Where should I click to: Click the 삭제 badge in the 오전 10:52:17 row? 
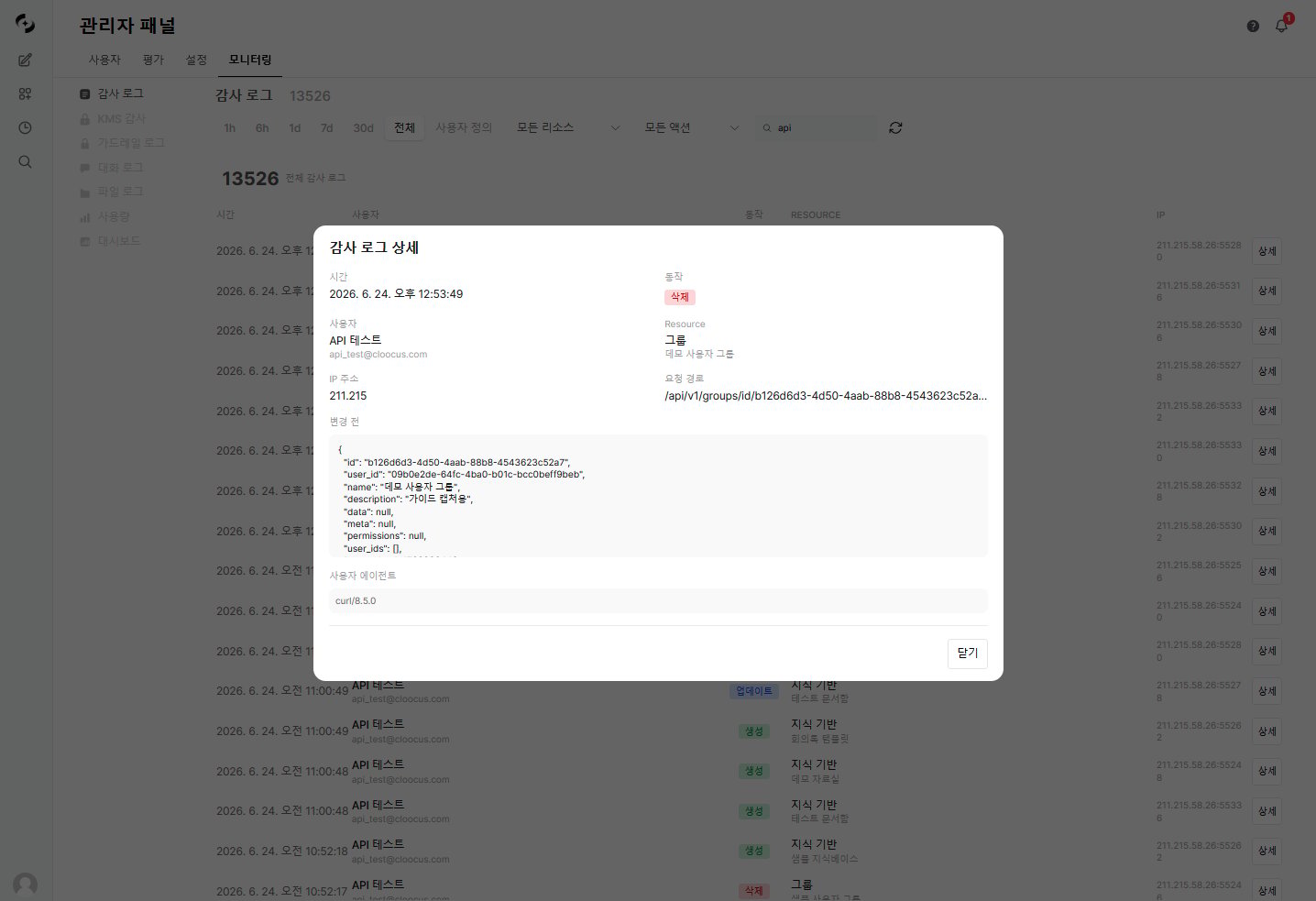point(753,891)
